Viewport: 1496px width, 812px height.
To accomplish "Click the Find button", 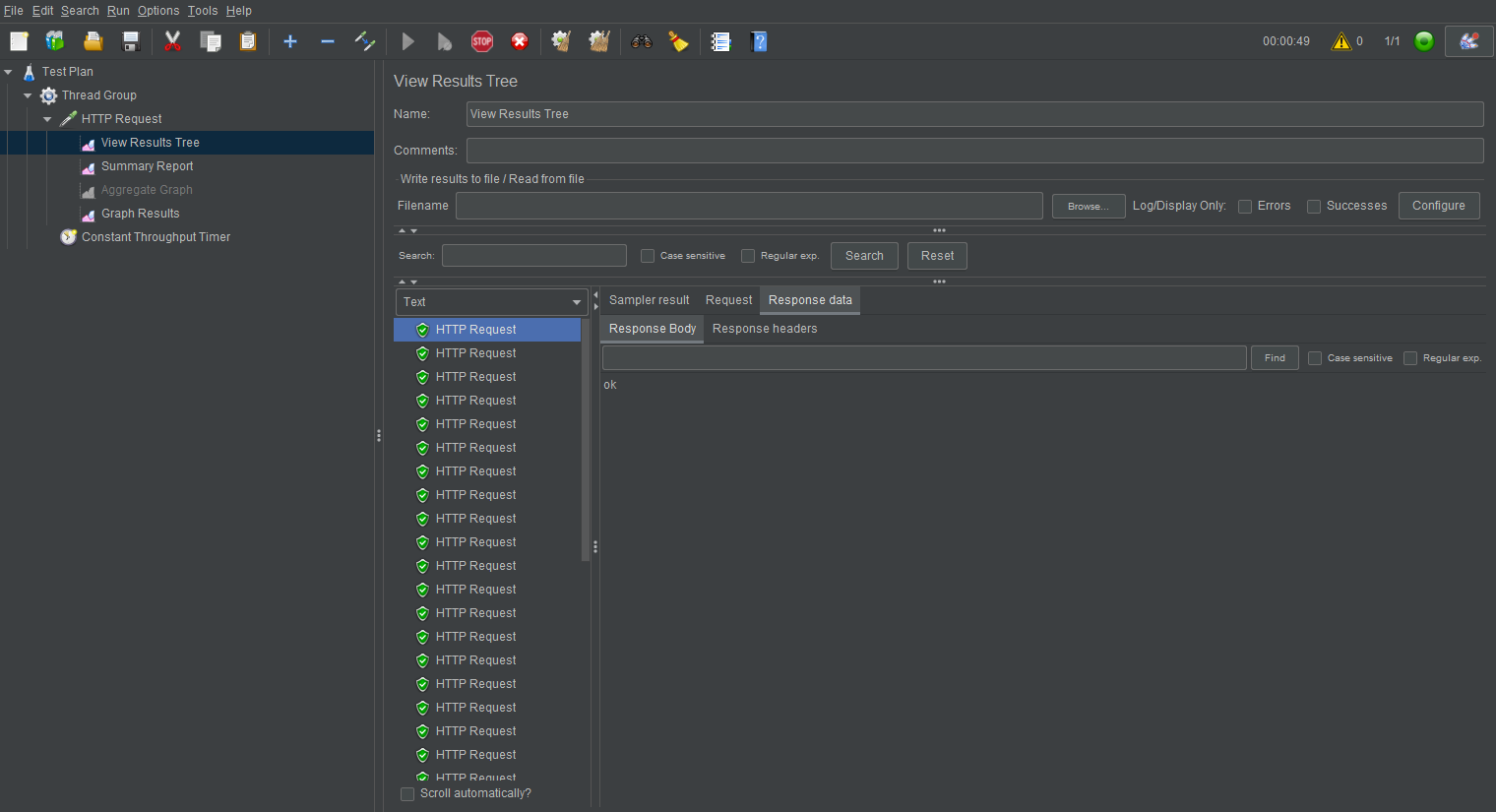I will [x=1275, y=358].
